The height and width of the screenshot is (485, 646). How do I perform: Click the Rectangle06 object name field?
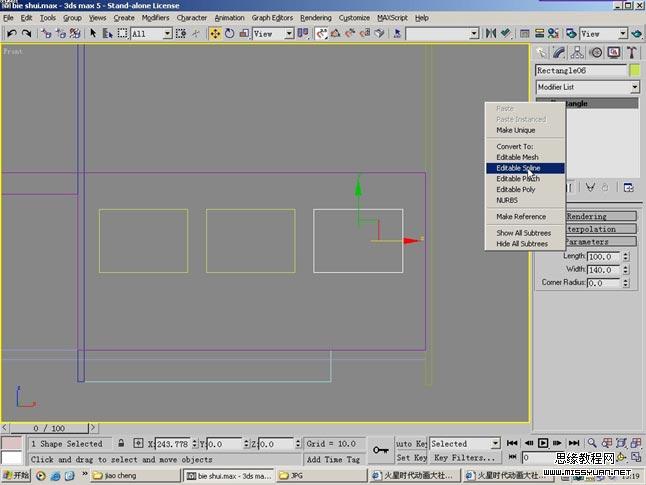coord(581,70)
